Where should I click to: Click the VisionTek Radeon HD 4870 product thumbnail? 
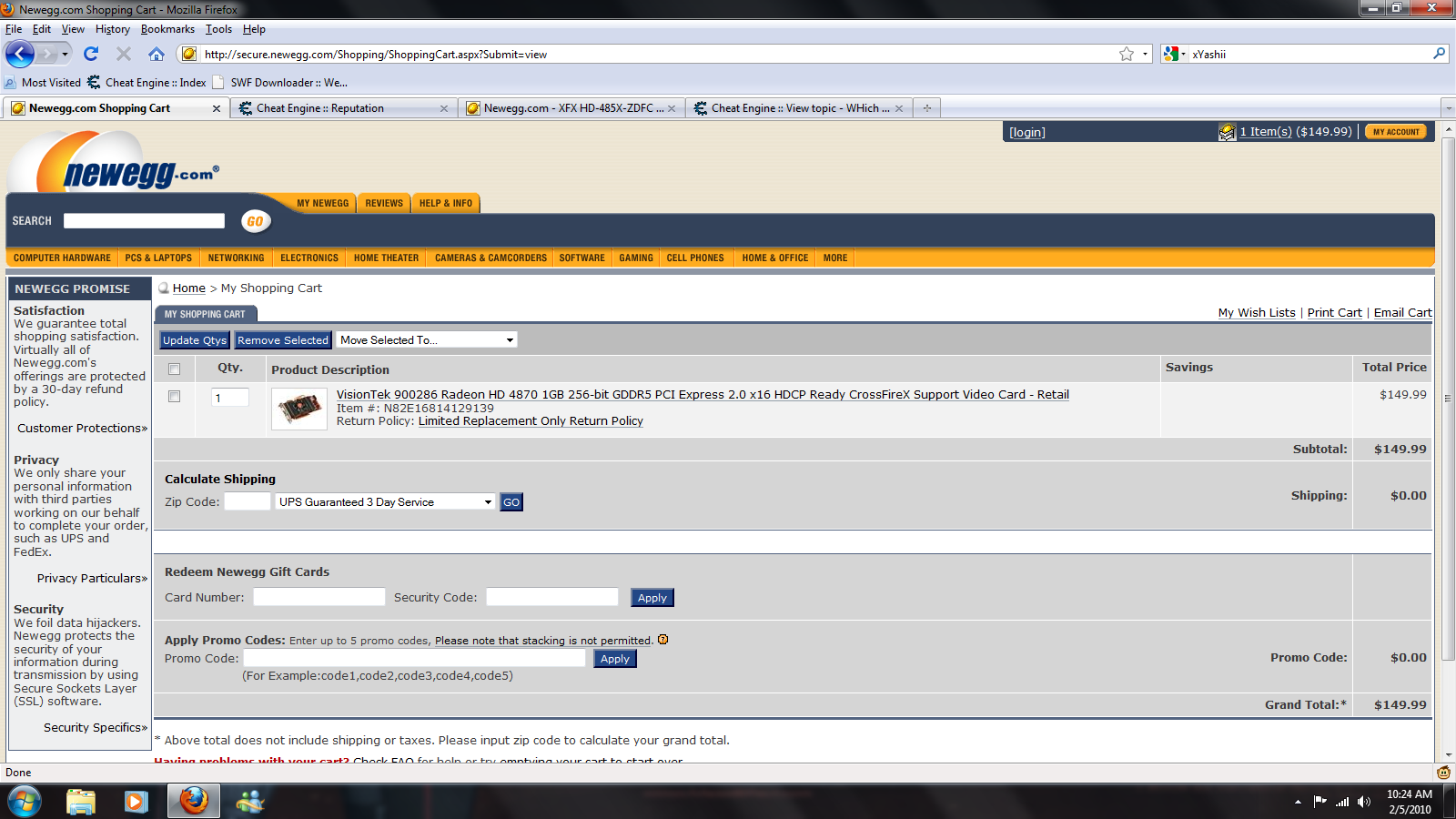299,409
